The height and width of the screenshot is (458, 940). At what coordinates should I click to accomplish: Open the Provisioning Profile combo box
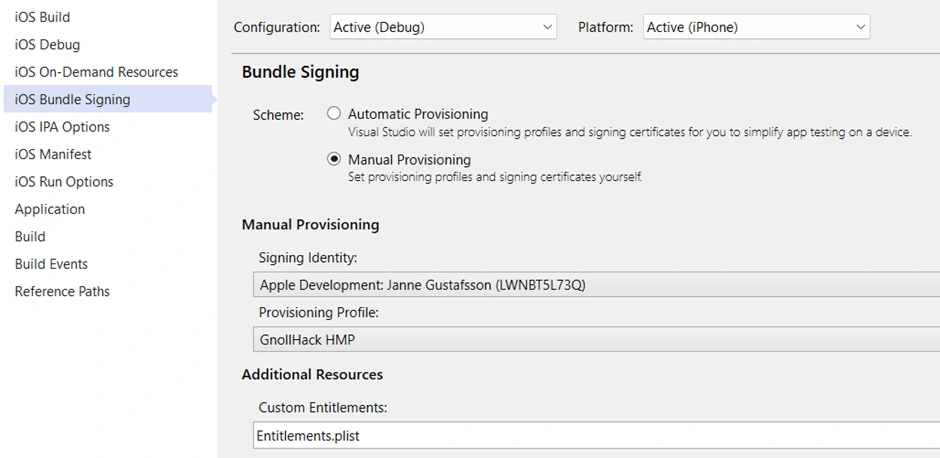tap(596, 340)
